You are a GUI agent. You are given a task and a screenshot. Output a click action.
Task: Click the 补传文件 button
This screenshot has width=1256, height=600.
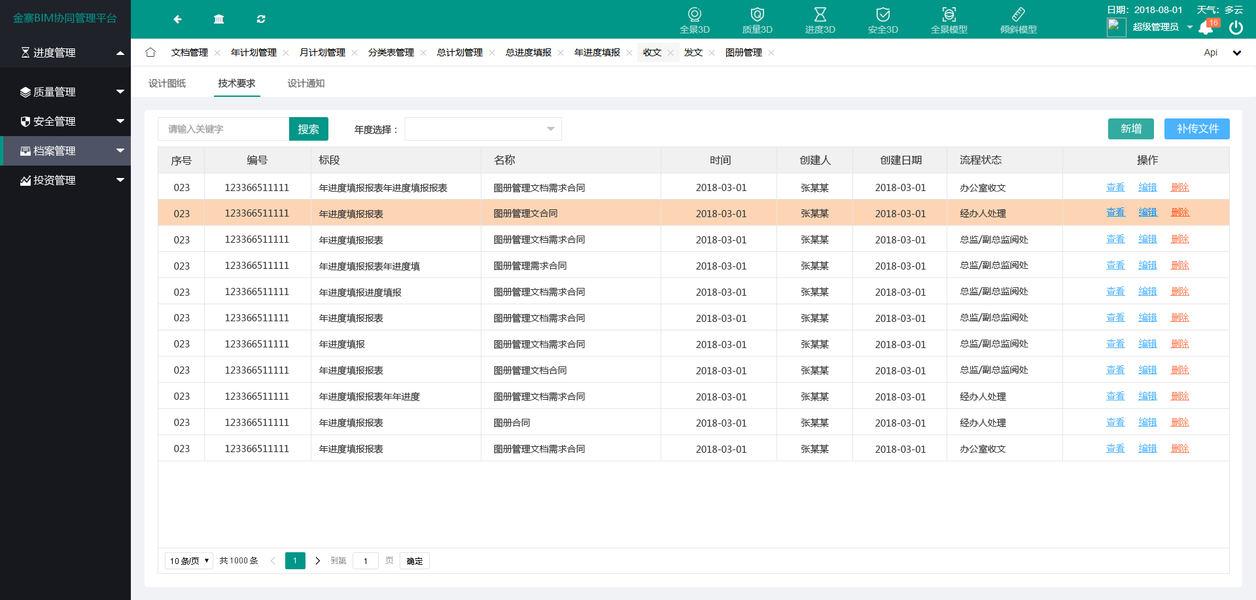[1197, 129]
